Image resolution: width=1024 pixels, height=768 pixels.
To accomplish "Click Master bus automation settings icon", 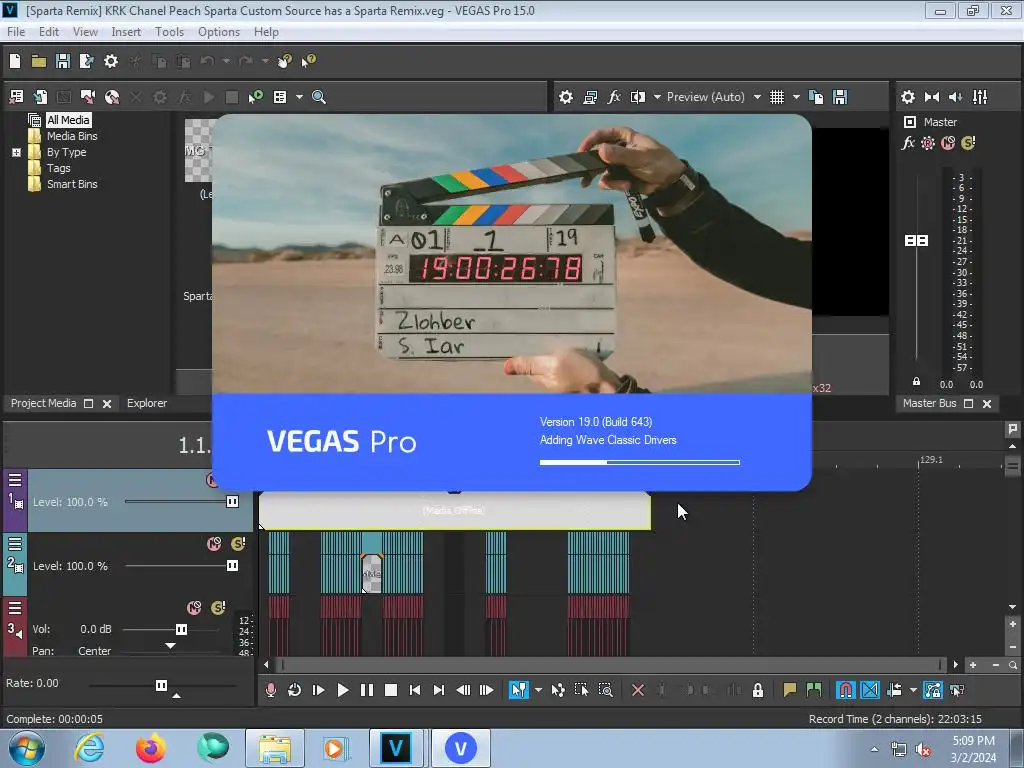I will 928,143.
